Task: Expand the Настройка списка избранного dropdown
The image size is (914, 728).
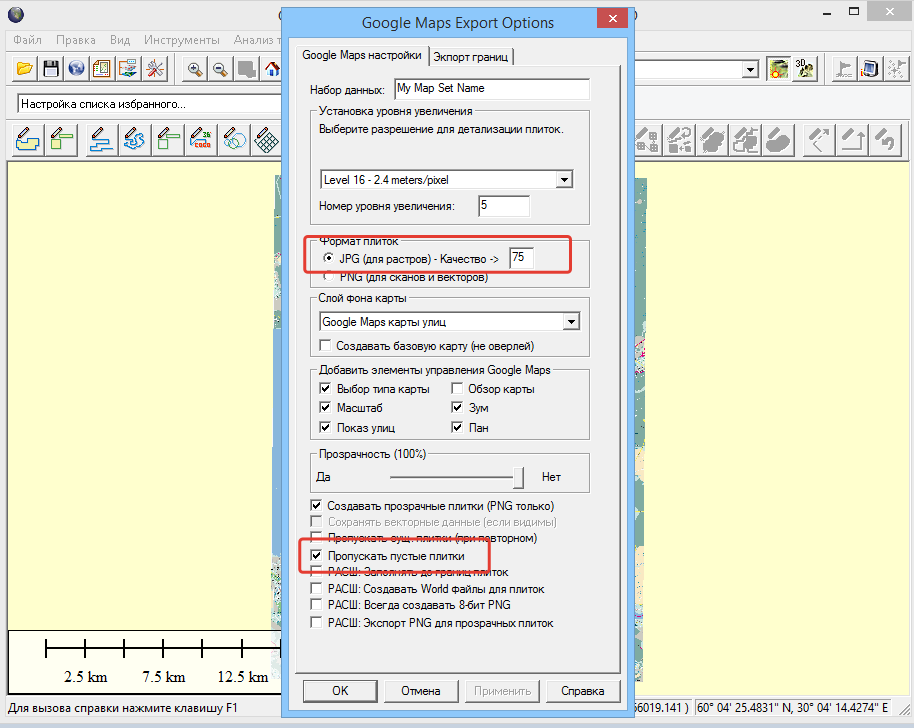Action: point(150,104)
